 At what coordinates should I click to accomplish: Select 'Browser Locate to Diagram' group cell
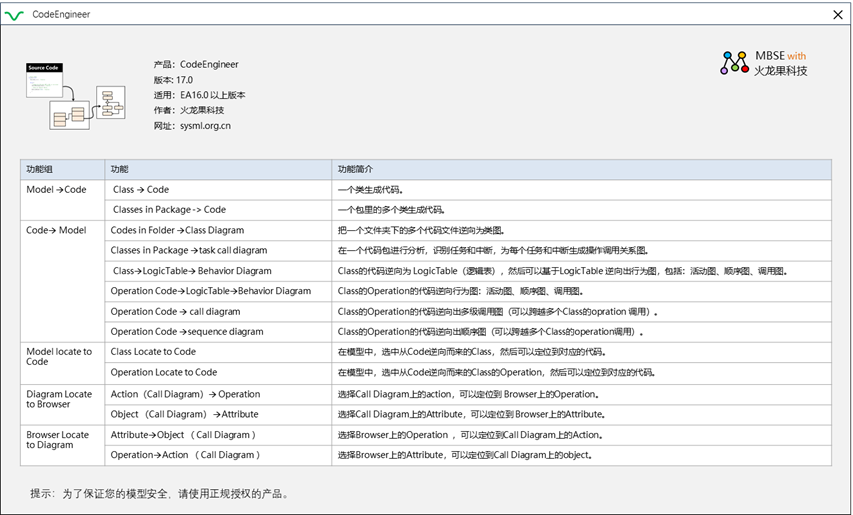[63, 445]
